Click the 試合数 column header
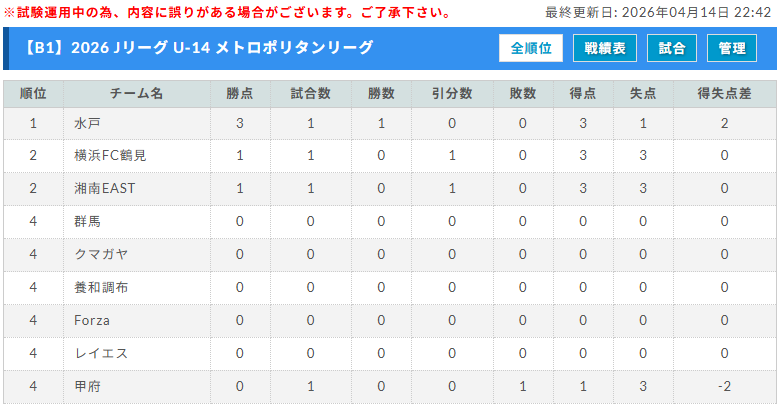 (x=310, y=93)
